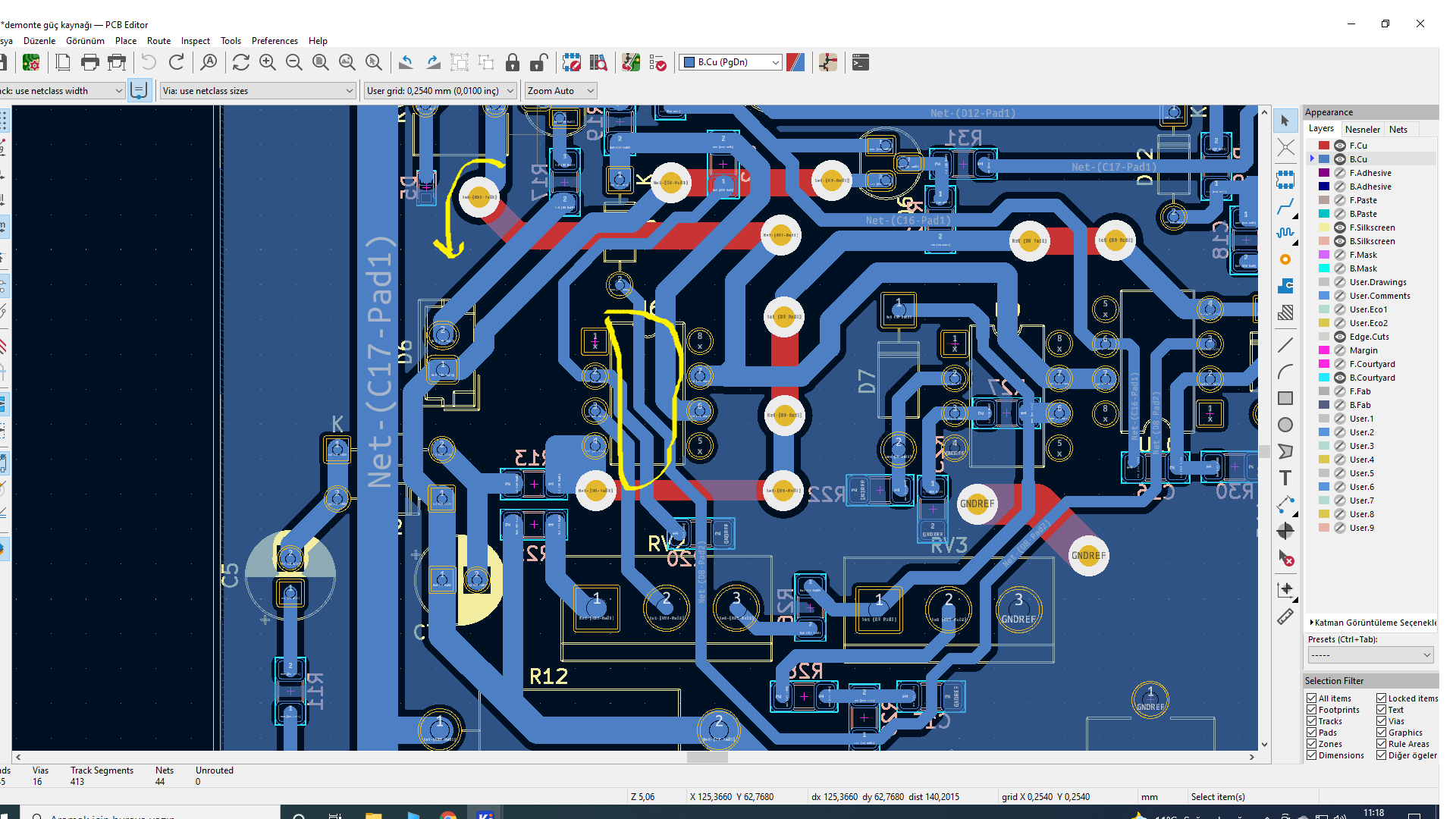Screen dimensions: 1456x819
Task: Unlock the selected items
Action: pos(539,63)
